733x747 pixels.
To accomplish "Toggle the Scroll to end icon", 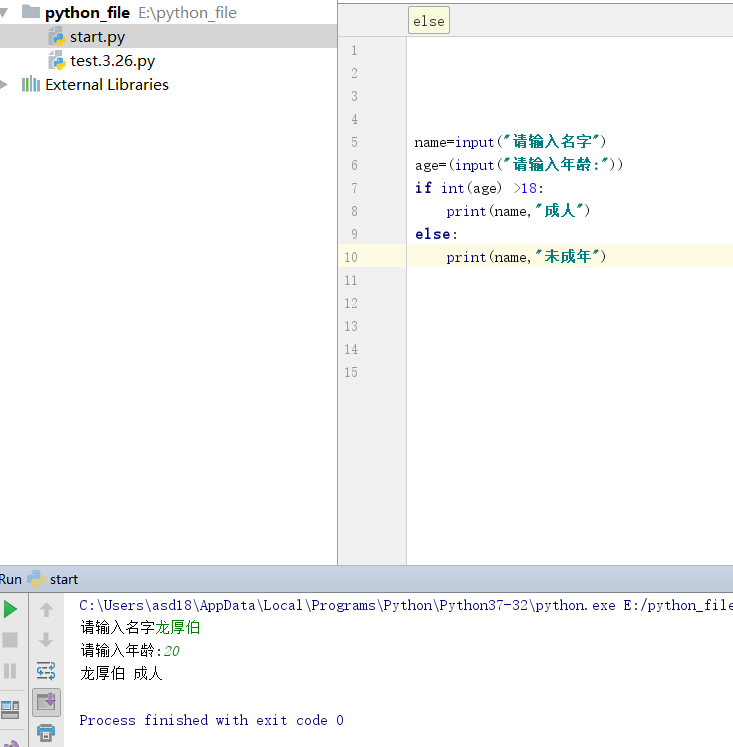I will [x=46, y=702].
